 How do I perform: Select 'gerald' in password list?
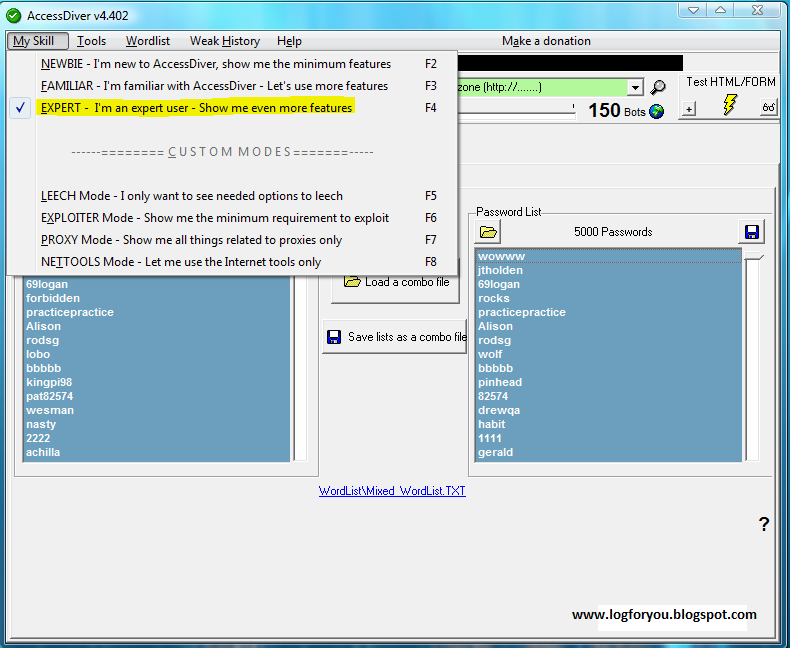click(608, 452)
